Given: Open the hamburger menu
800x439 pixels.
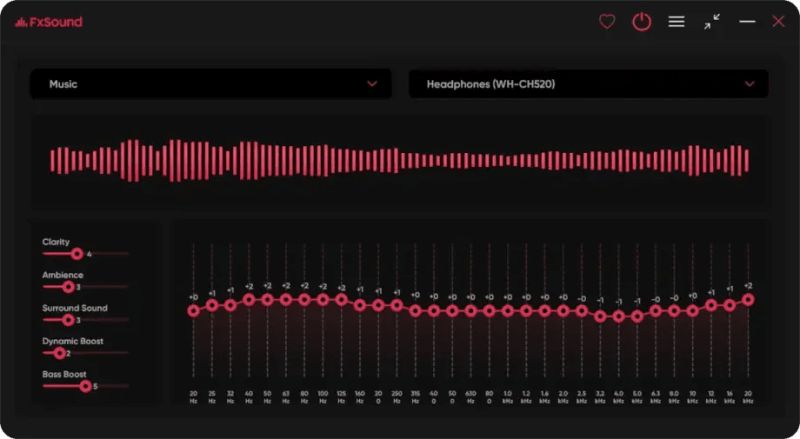Looking at the screenshot, I should (677, 21).
